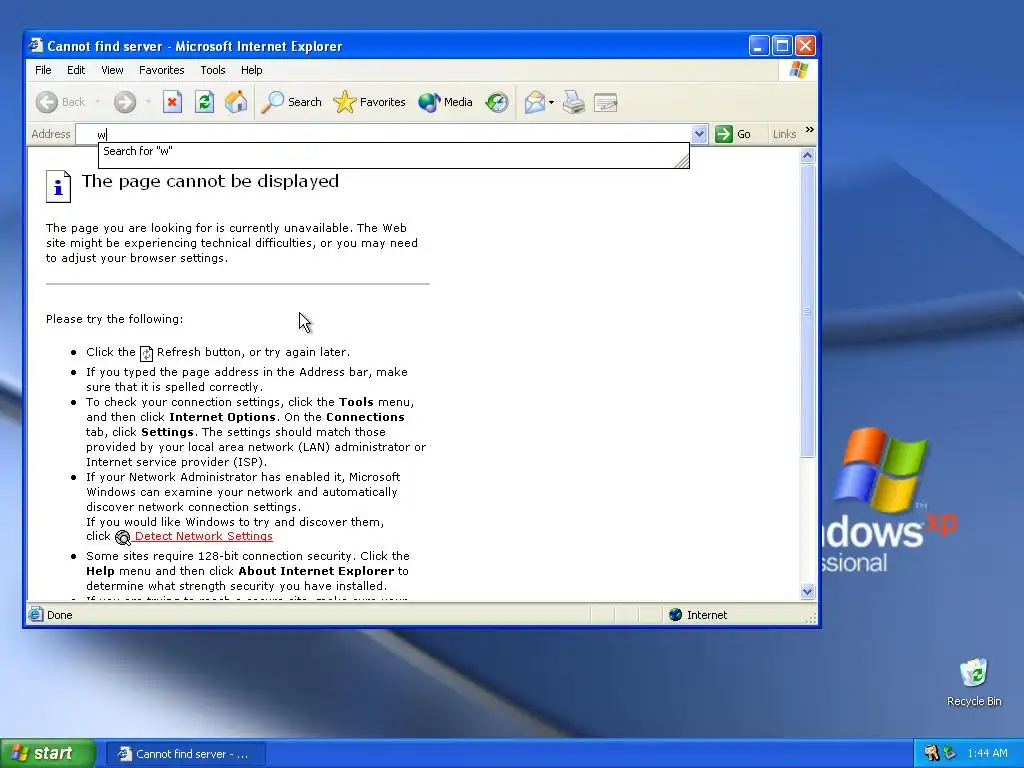This screenshot has height=768, width=1024.
Task: Print page using printer icon
Action: tap(573, 102)
